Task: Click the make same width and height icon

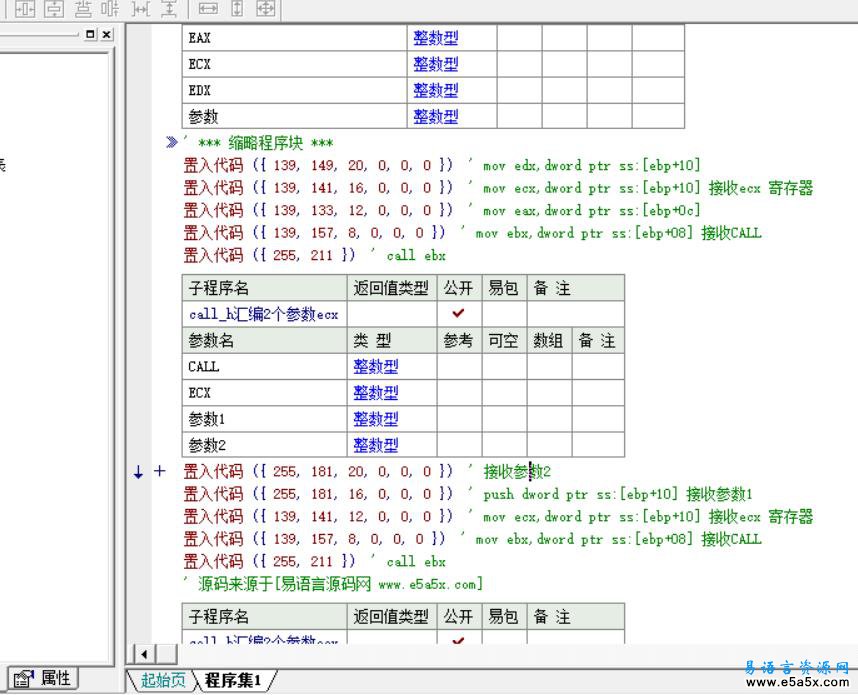Action: (x=266, y=8)
